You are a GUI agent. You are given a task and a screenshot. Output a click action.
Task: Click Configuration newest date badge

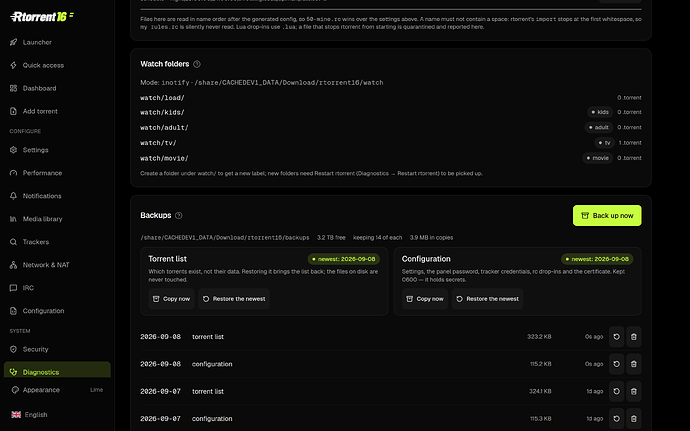pyautogui.click(x=597, y=259)
